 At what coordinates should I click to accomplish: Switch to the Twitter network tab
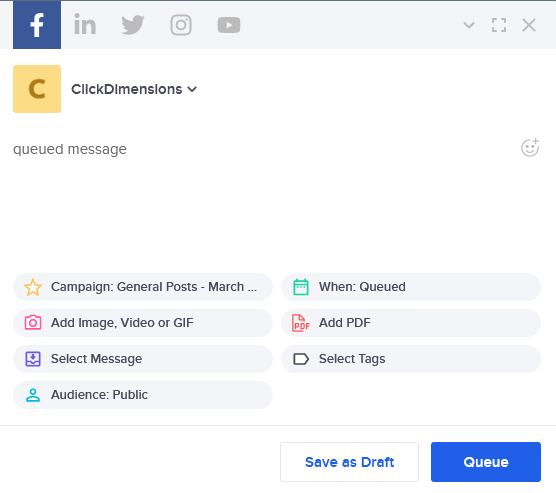[133, 25]
